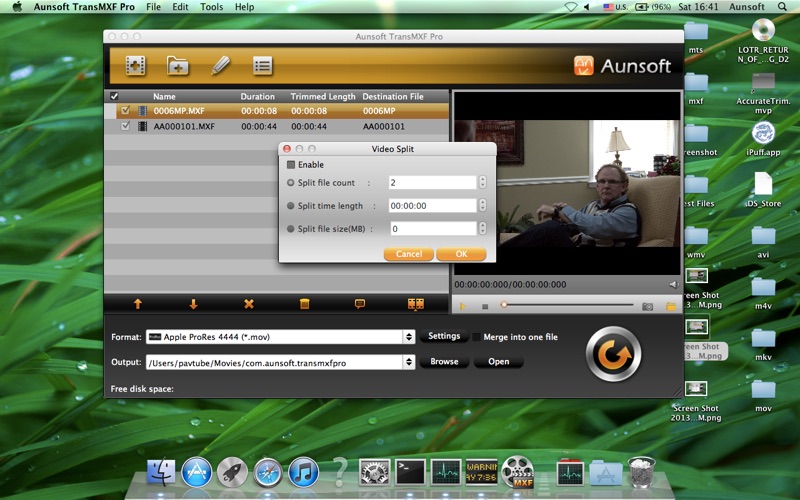The height and width of the screenshot is (500, 800).
Task: Select the iPuff.app desktop icon
Action: click(x=763, y=138)
